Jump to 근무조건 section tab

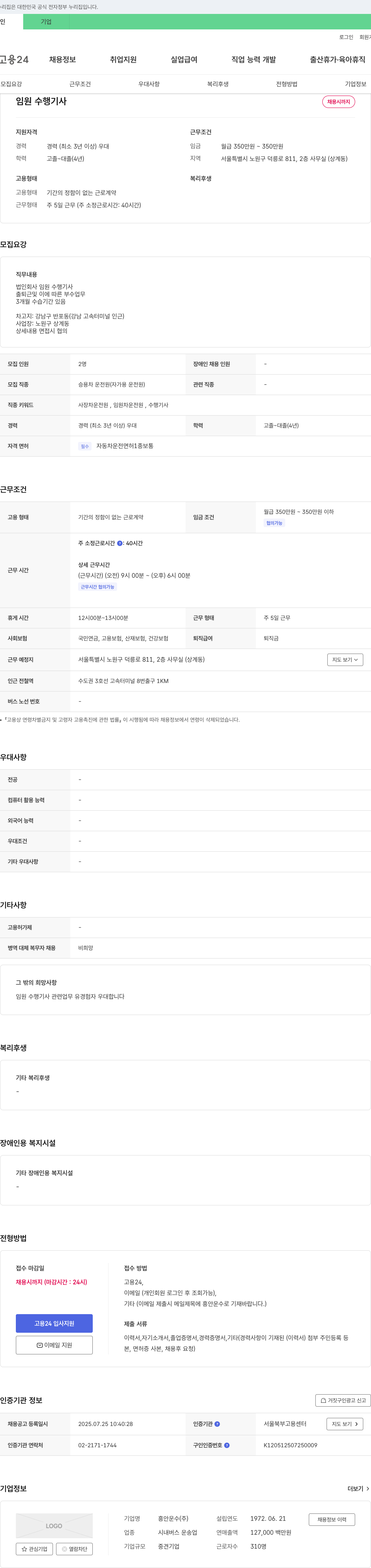(80, 84)
